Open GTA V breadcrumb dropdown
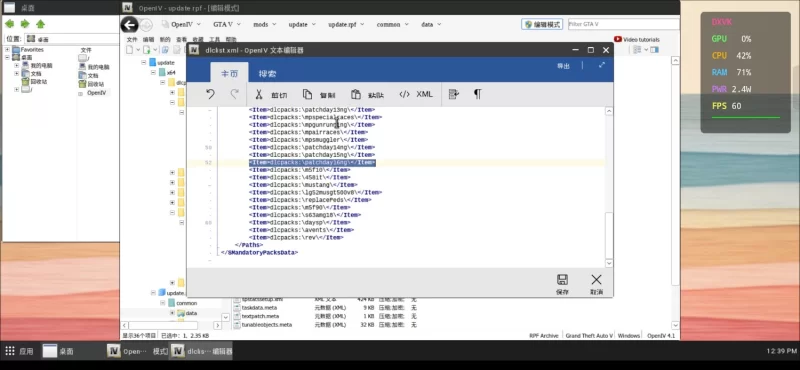Viewport: 800px width, 370px height. coord(239,24)
